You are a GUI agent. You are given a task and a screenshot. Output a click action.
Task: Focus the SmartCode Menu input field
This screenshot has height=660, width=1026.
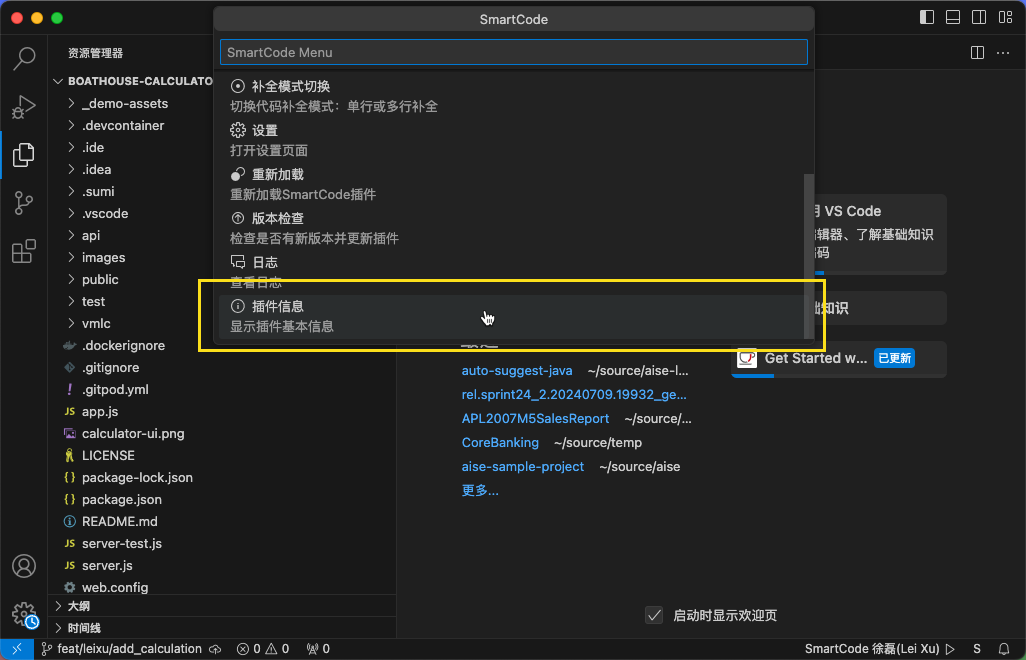(514, 52)
